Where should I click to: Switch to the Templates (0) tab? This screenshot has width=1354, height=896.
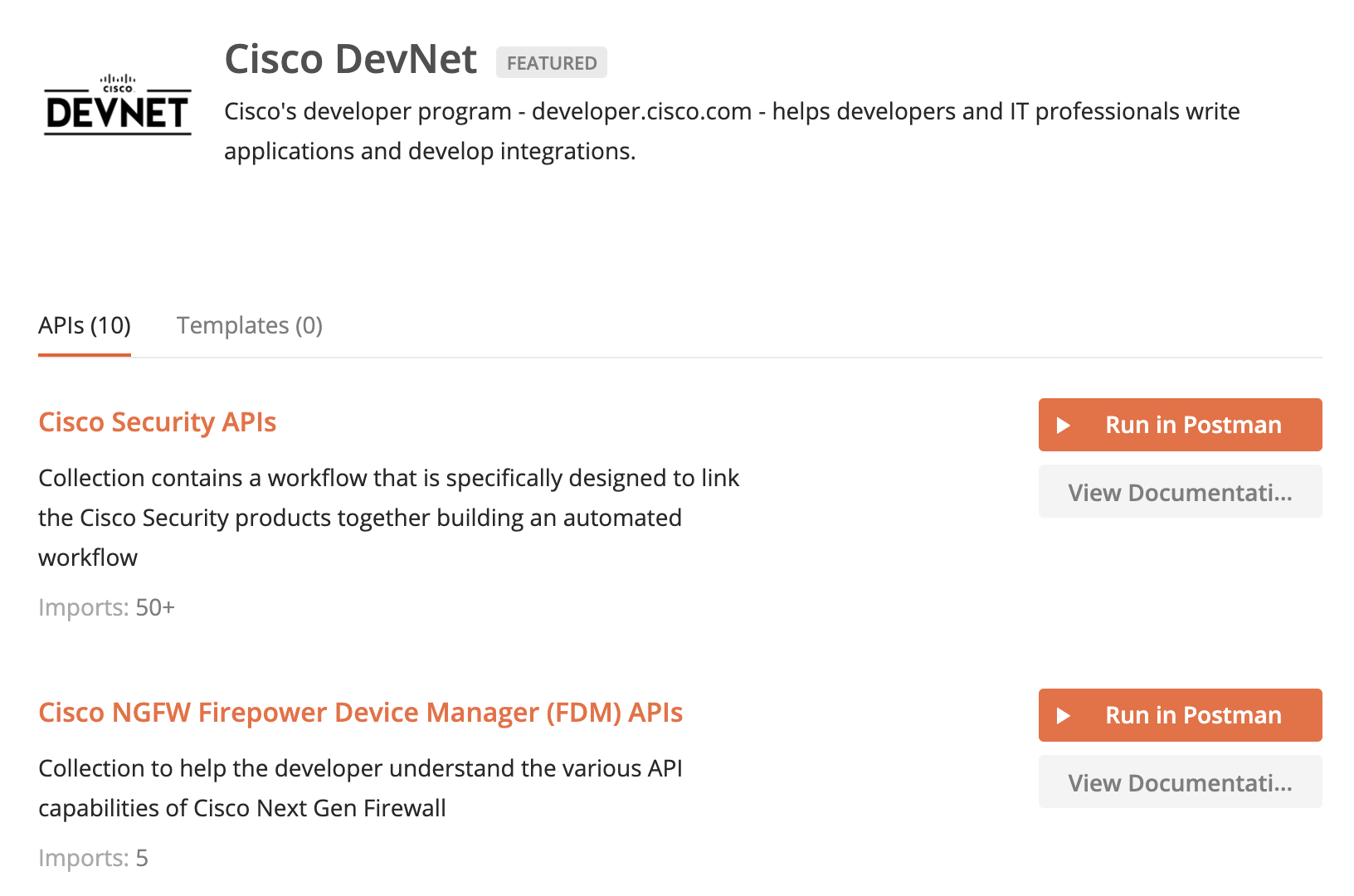pyautogui.click(x=250, y=325)
